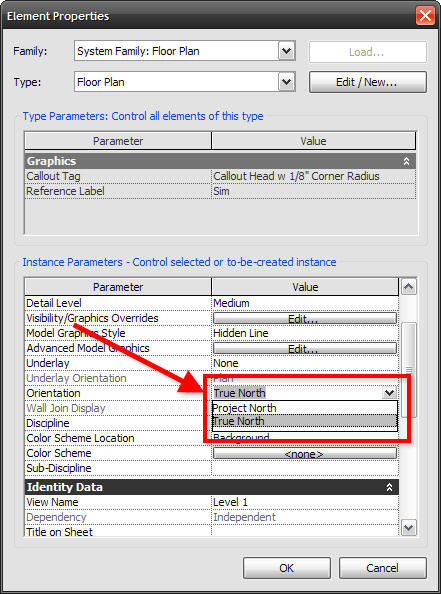Open the Orientation value dropdown arrow
This screenshot has height=594, width=441.
coord(389,393)
